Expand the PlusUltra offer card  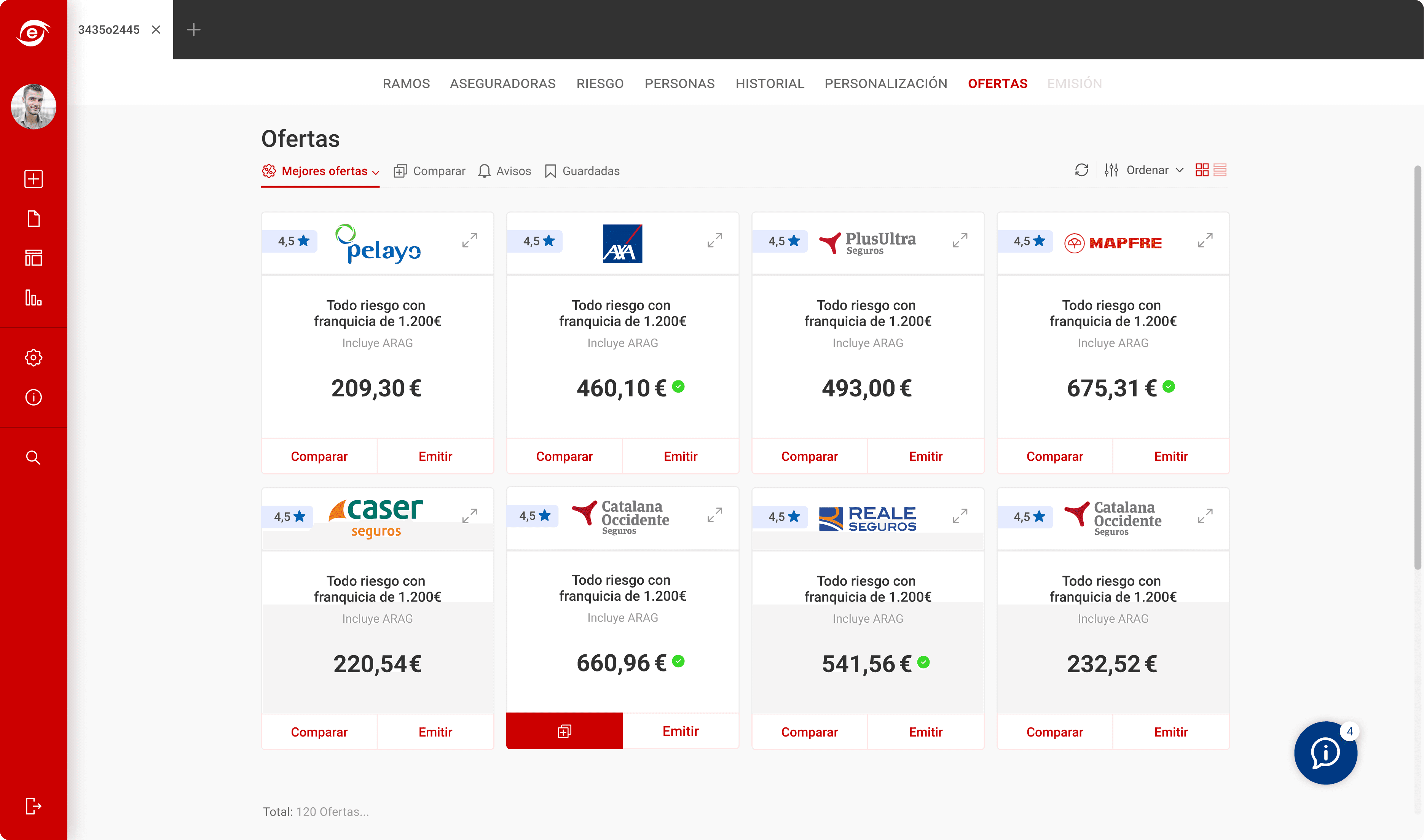click(960, 240)
